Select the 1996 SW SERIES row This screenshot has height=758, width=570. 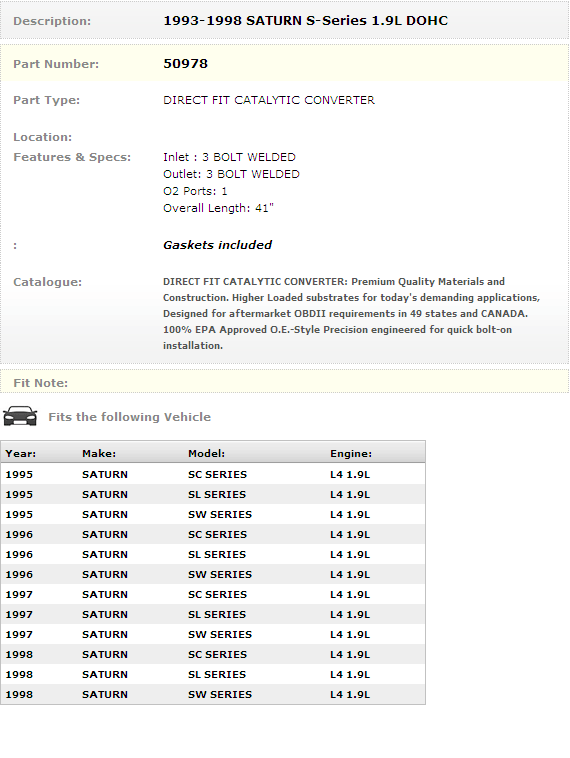[213, 574]
